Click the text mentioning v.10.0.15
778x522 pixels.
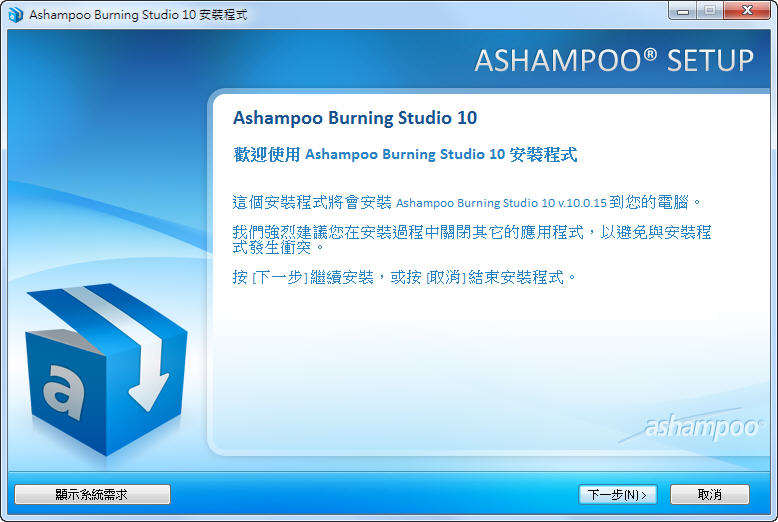467,202
